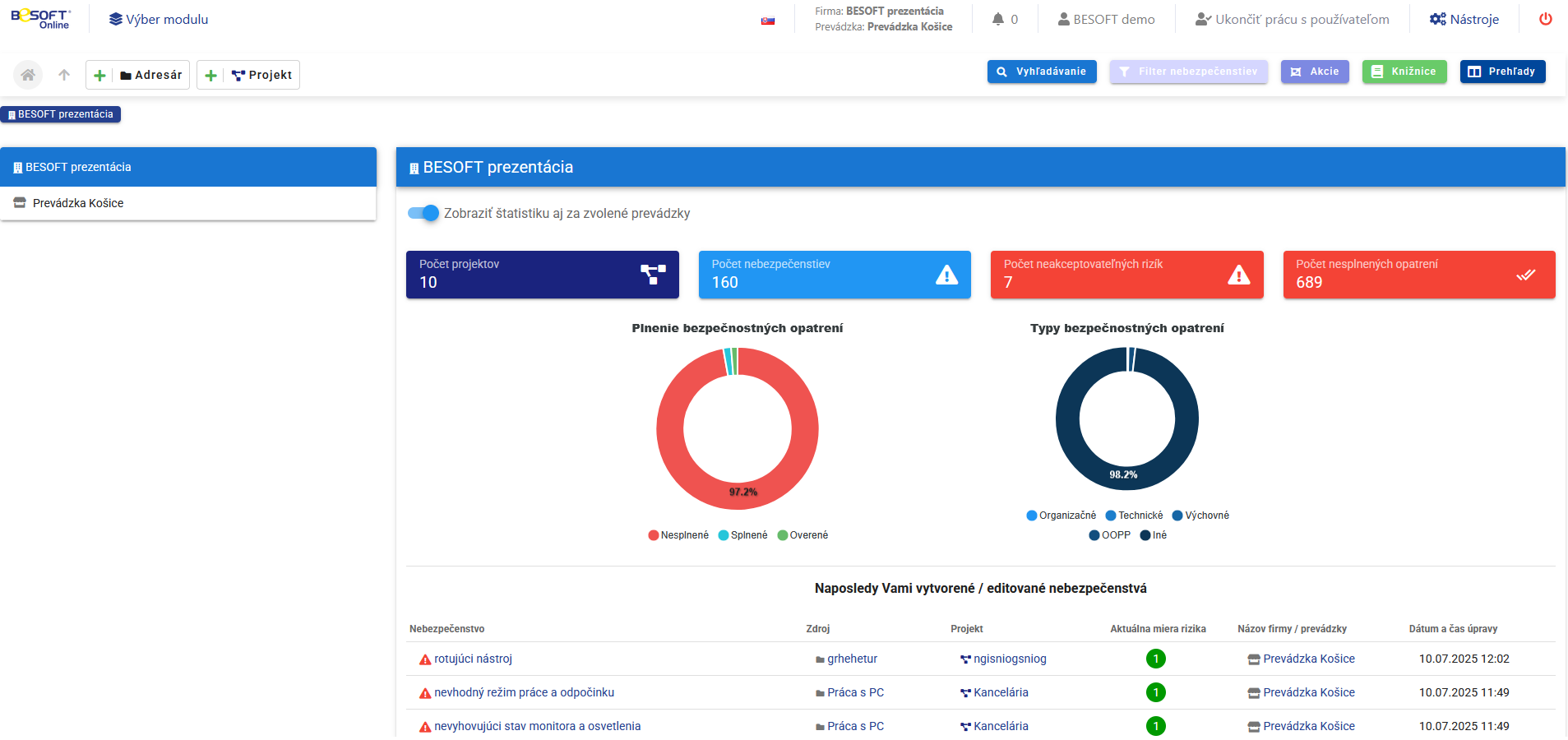Toggle Iné legend item

pos(1154,535)
